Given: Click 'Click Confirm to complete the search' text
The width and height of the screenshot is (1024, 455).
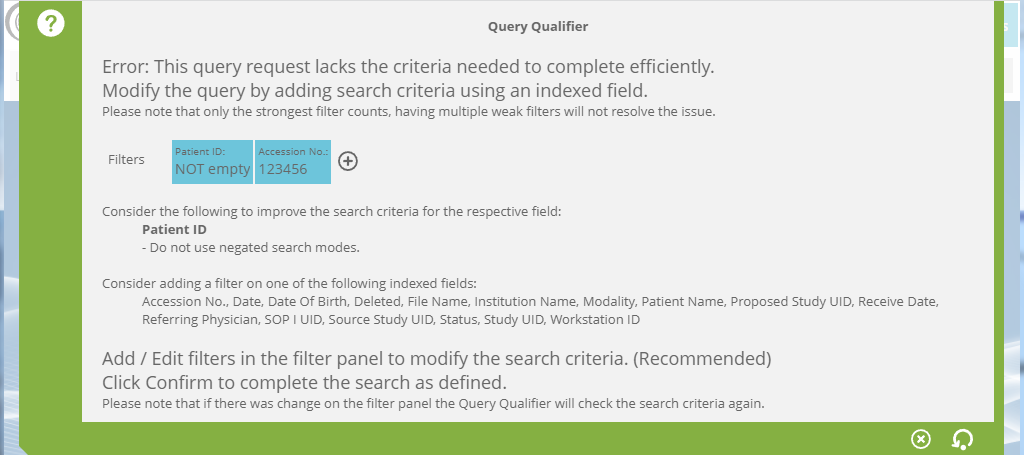Looking at the screenshot, I should (x=305, y=382).
